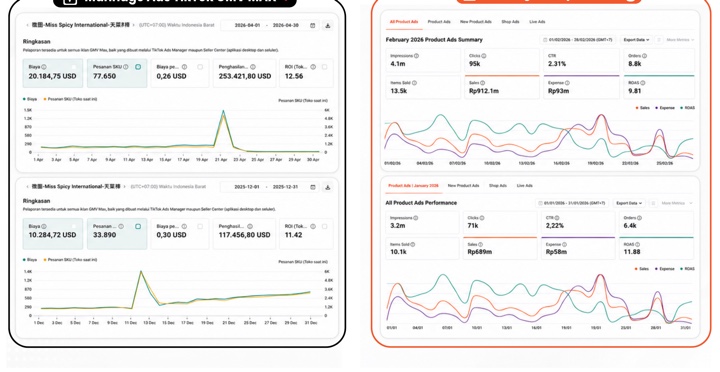Image resolution: width=720 pixels, height=372 pixels.
Task: Show info for ROI 12.56 card
Action: [x=313, y=67]
